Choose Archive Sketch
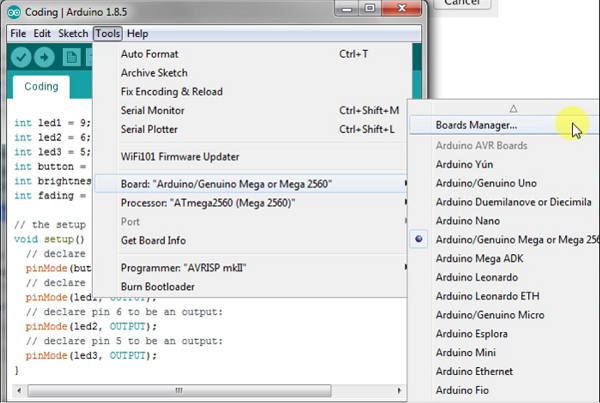 click(251, 73)
